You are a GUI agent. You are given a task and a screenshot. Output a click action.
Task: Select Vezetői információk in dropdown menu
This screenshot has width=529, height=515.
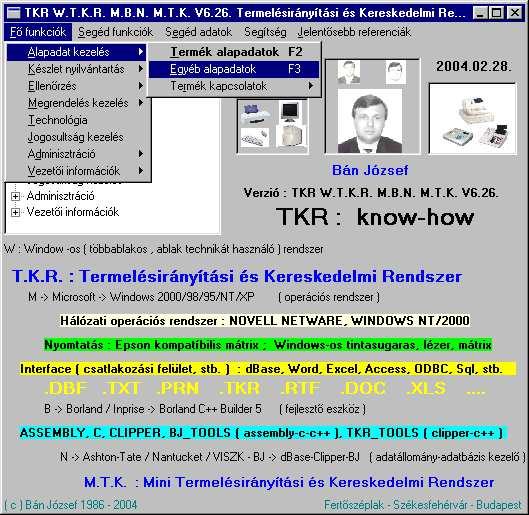[77, 171]
